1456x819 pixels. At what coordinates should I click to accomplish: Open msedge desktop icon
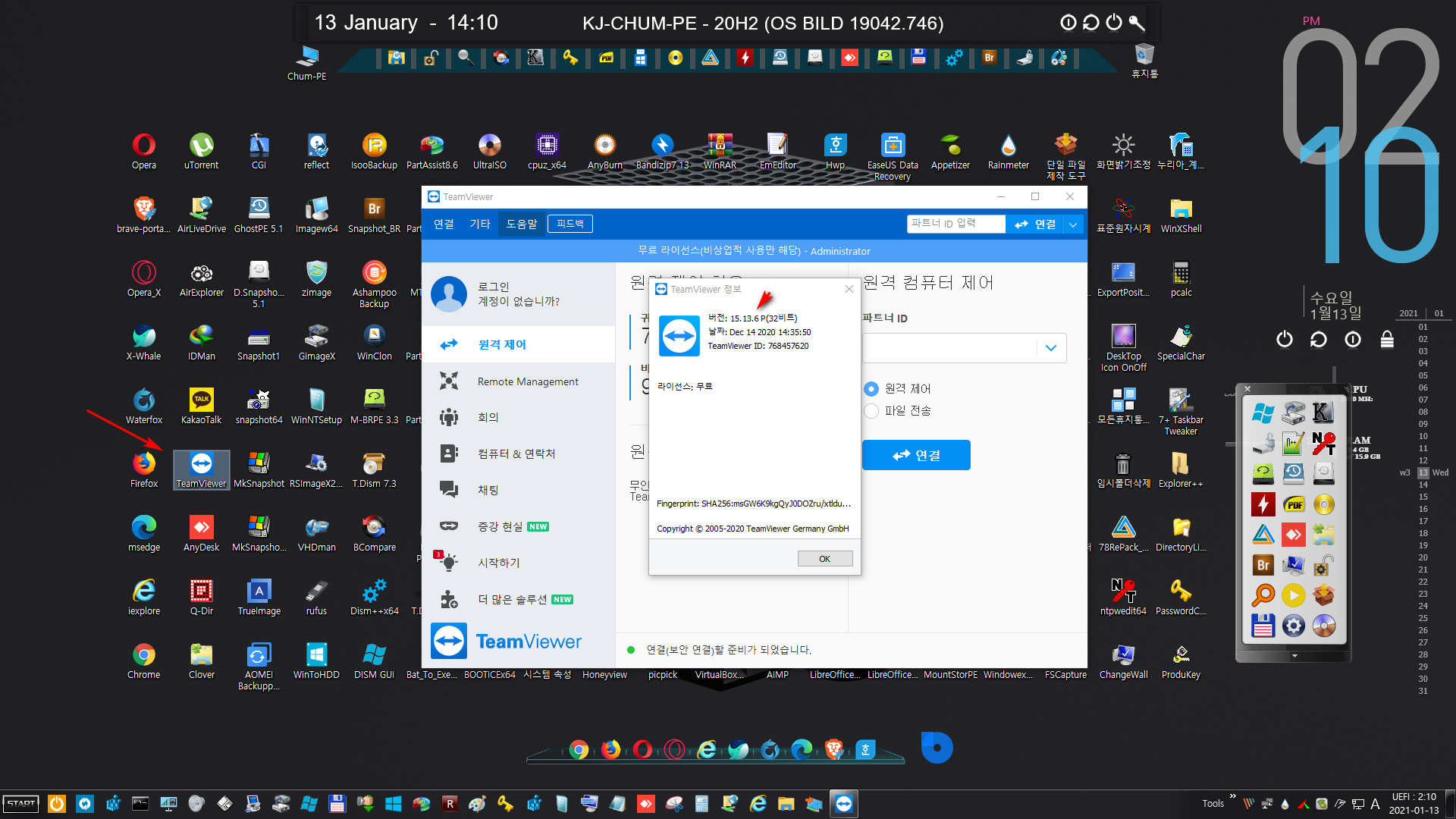coord(144,532)
